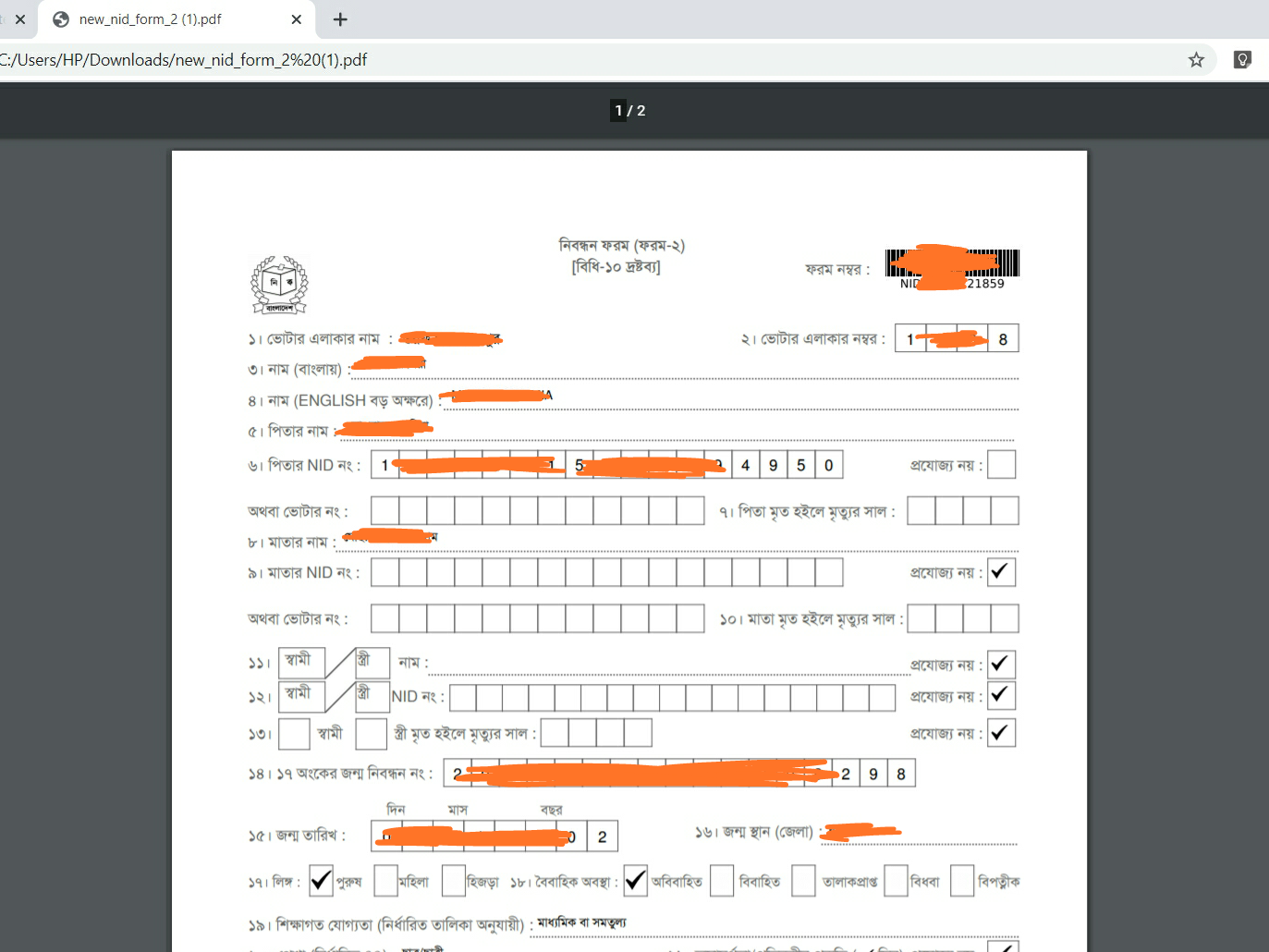Screen dimensions: 1269x952
Task: Click the last digit 8 in জন্ম নিবন্ধন নং
Action: tap(901, 774)
